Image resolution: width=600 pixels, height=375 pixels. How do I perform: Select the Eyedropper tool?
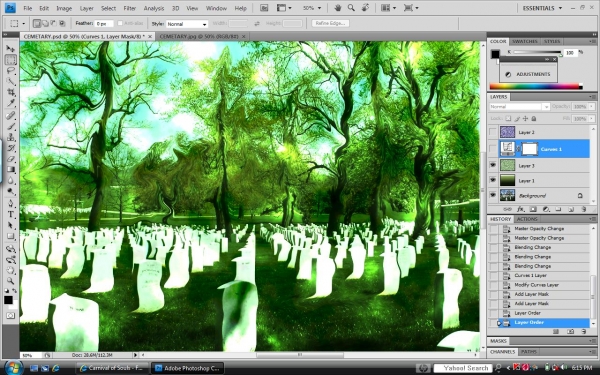tap(10, 103)
